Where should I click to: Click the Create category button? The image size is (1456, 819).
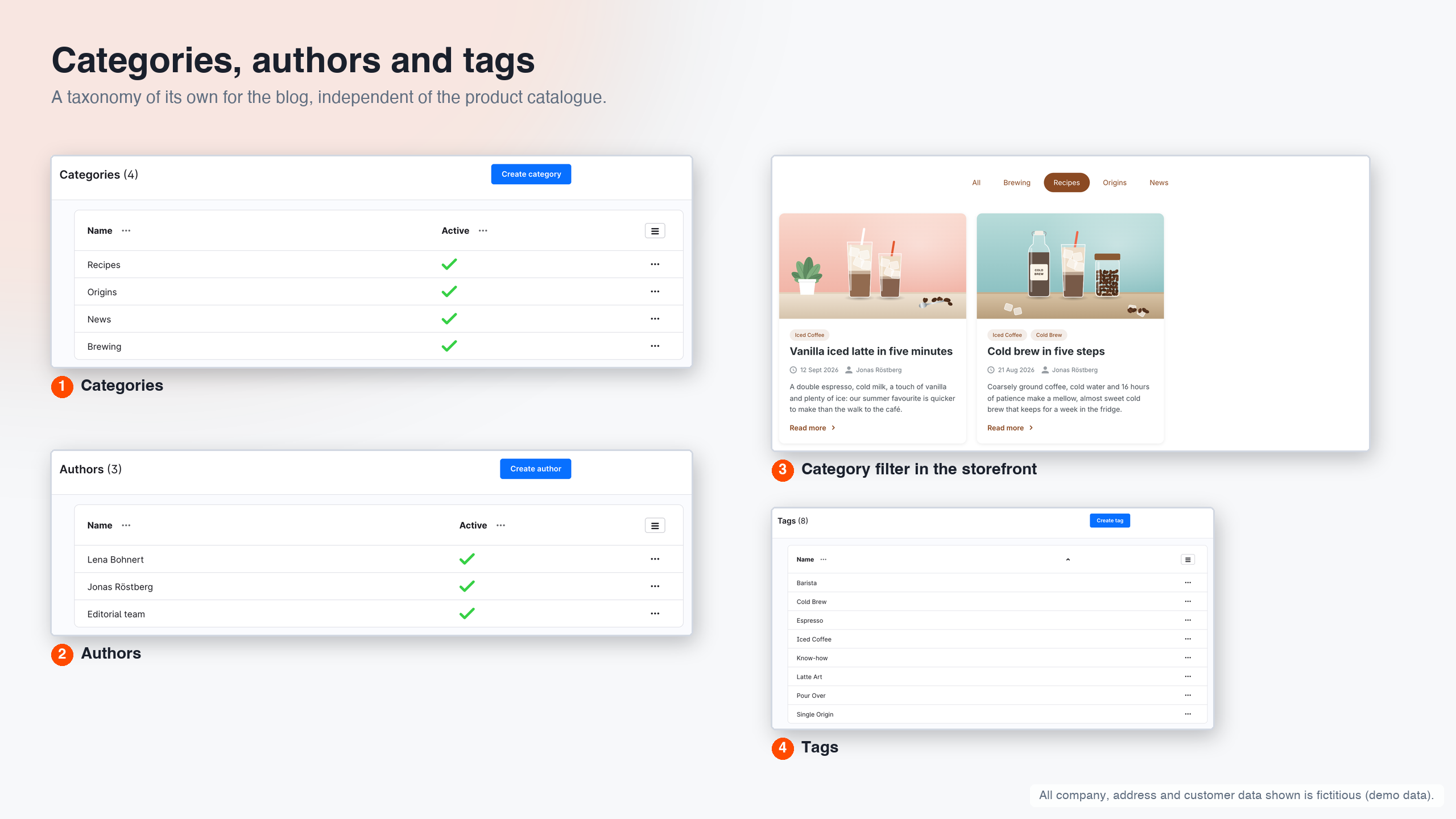tap(531, 174)
